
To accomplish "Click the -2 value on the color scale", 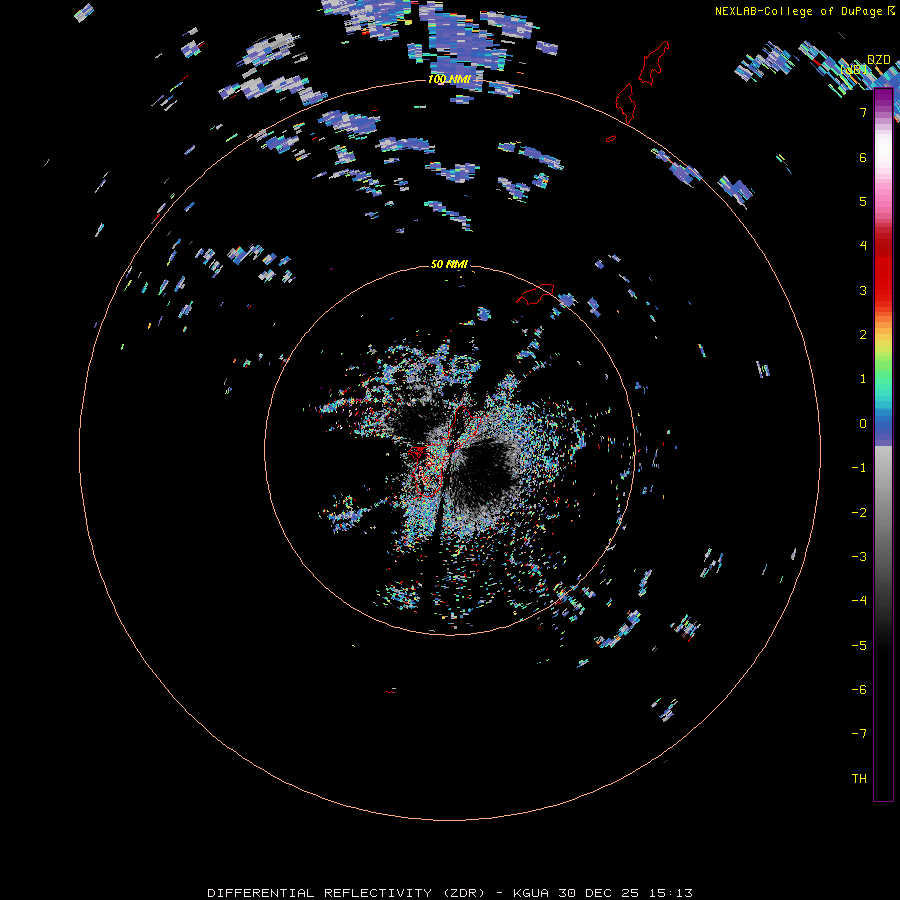I will (x=859, y=513).
